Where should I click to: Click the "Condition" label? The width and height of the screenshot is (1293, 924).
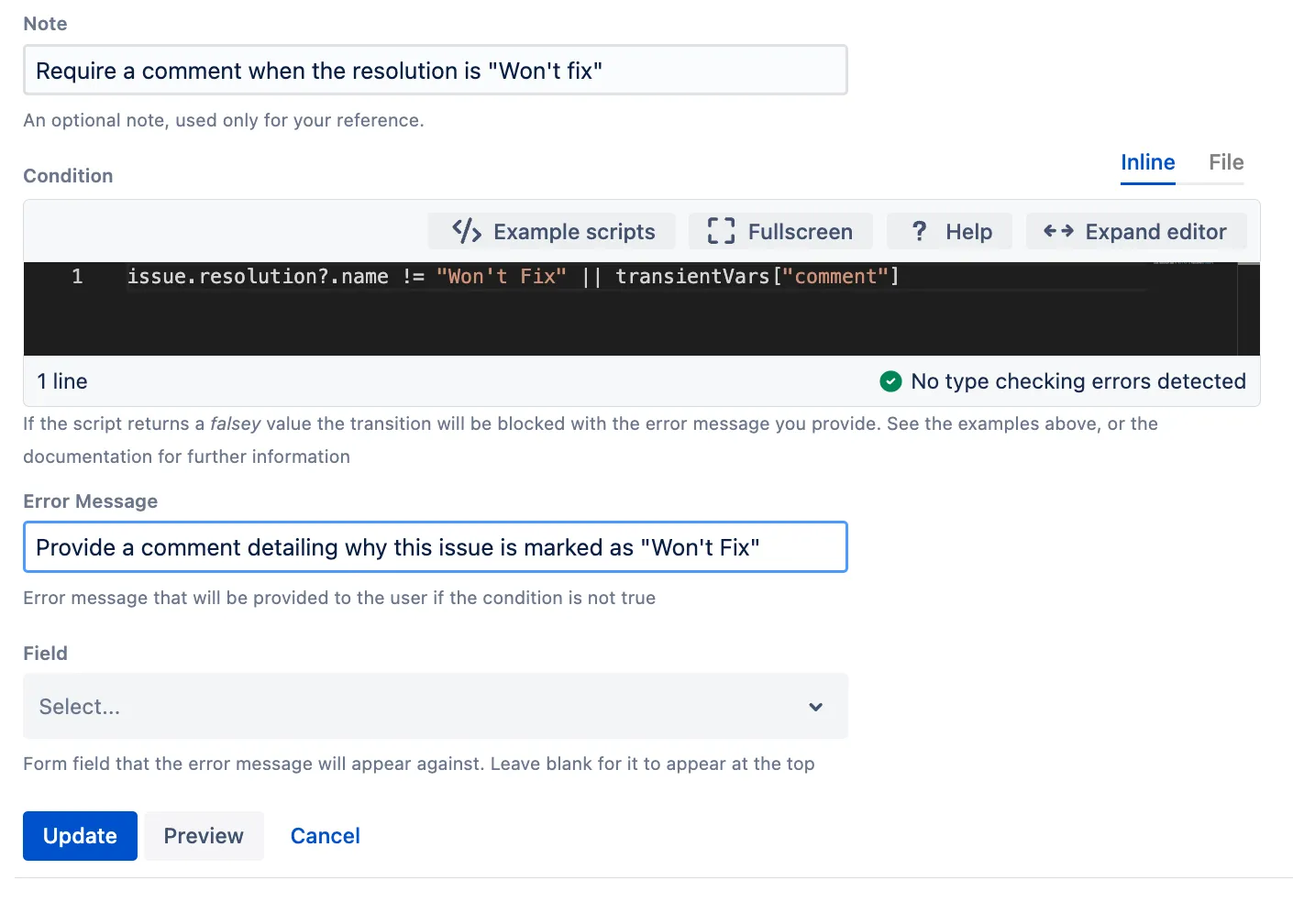click(x=68, y=176)
